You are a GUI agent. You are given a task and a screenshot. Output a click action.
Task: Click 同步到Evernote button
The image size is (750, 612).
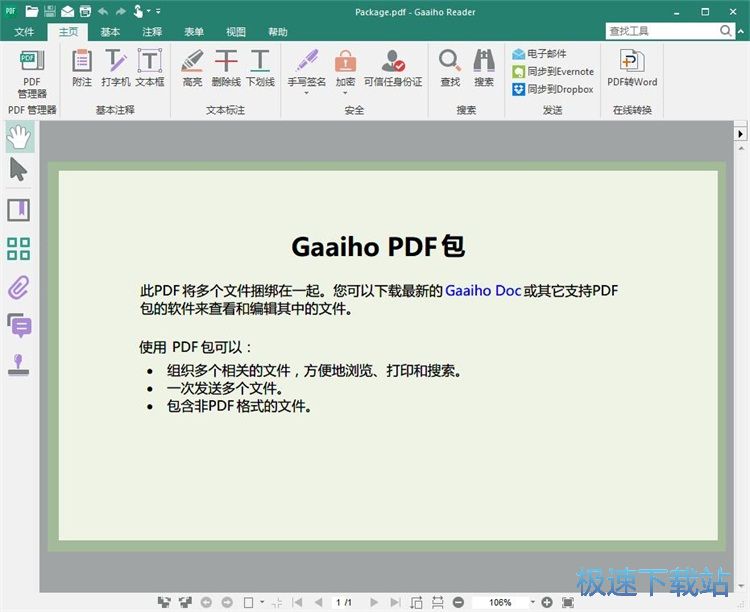tap(553, 71)
